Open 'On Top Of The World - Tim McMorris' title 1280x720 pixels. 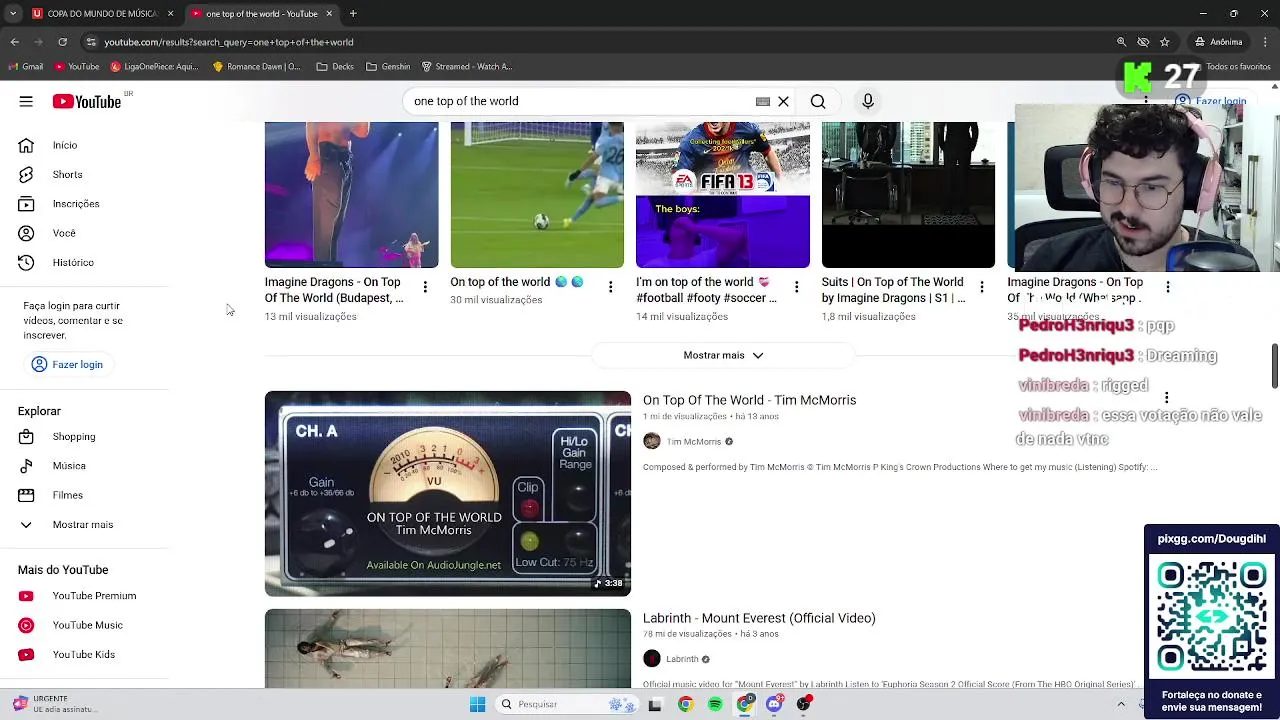[749, 400]
